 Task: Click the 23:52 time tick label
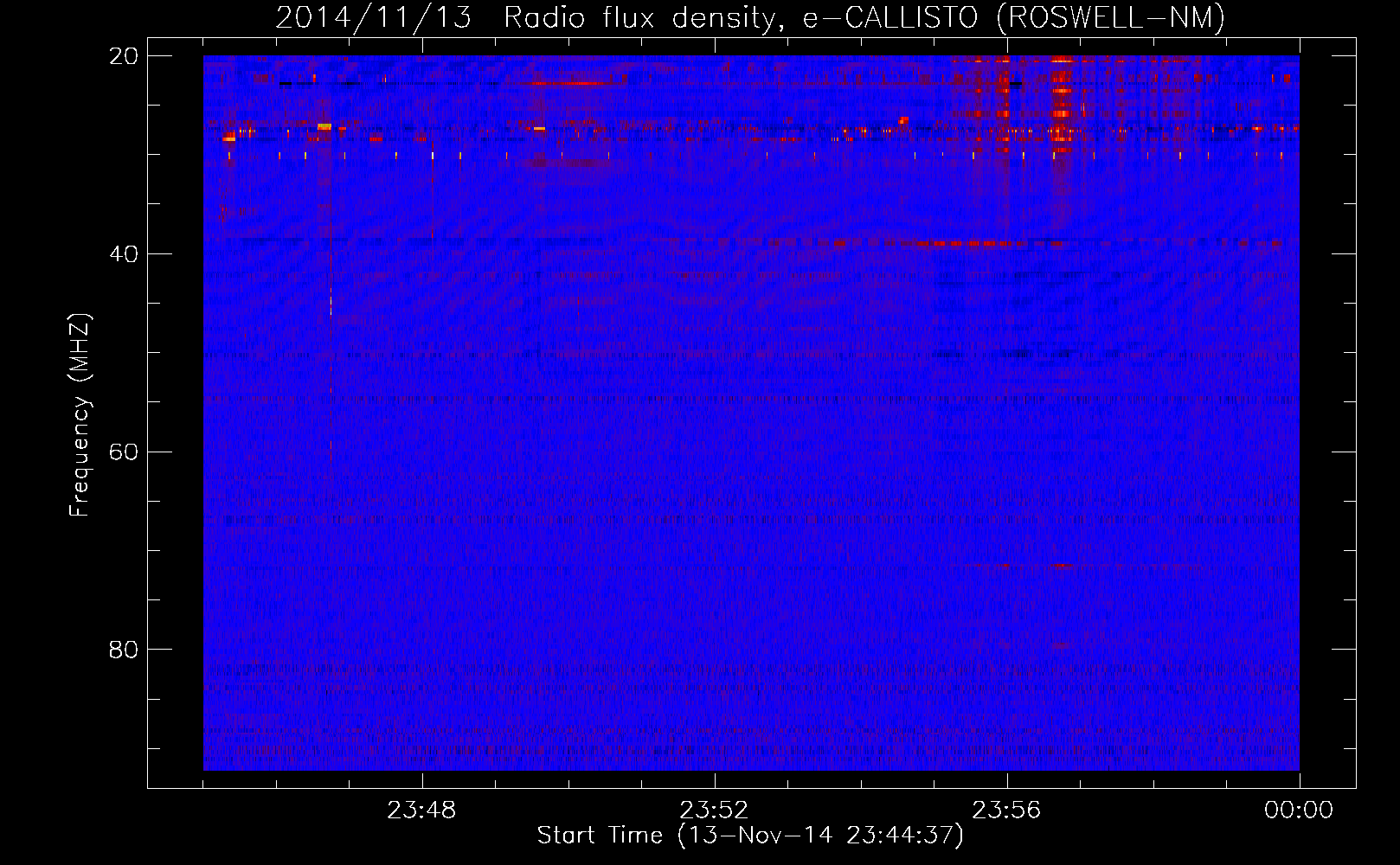pos(714,811)
